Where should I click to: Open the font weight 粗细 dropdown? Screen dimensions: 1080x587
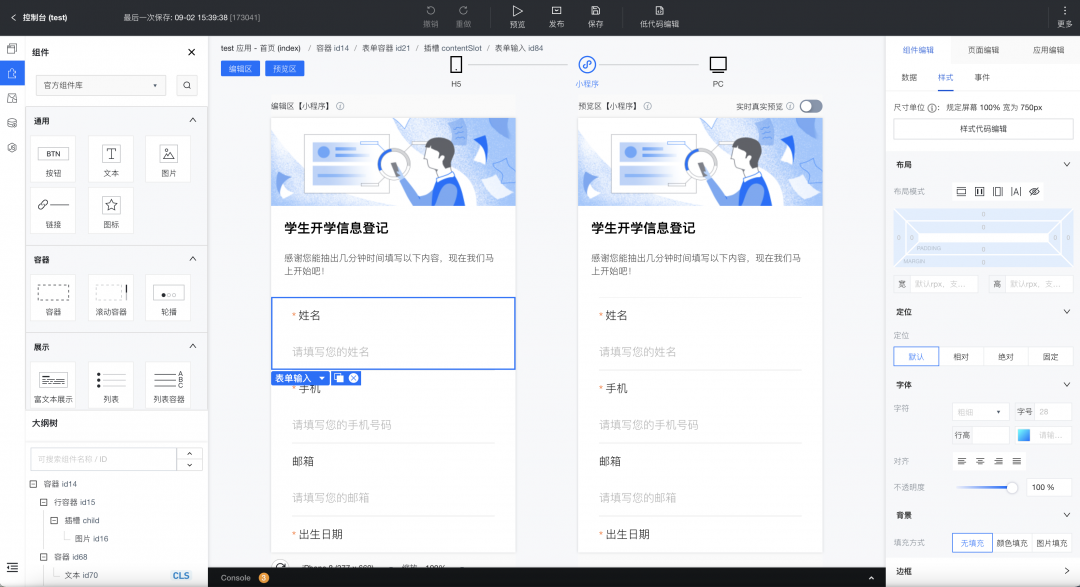pos(981,412)
